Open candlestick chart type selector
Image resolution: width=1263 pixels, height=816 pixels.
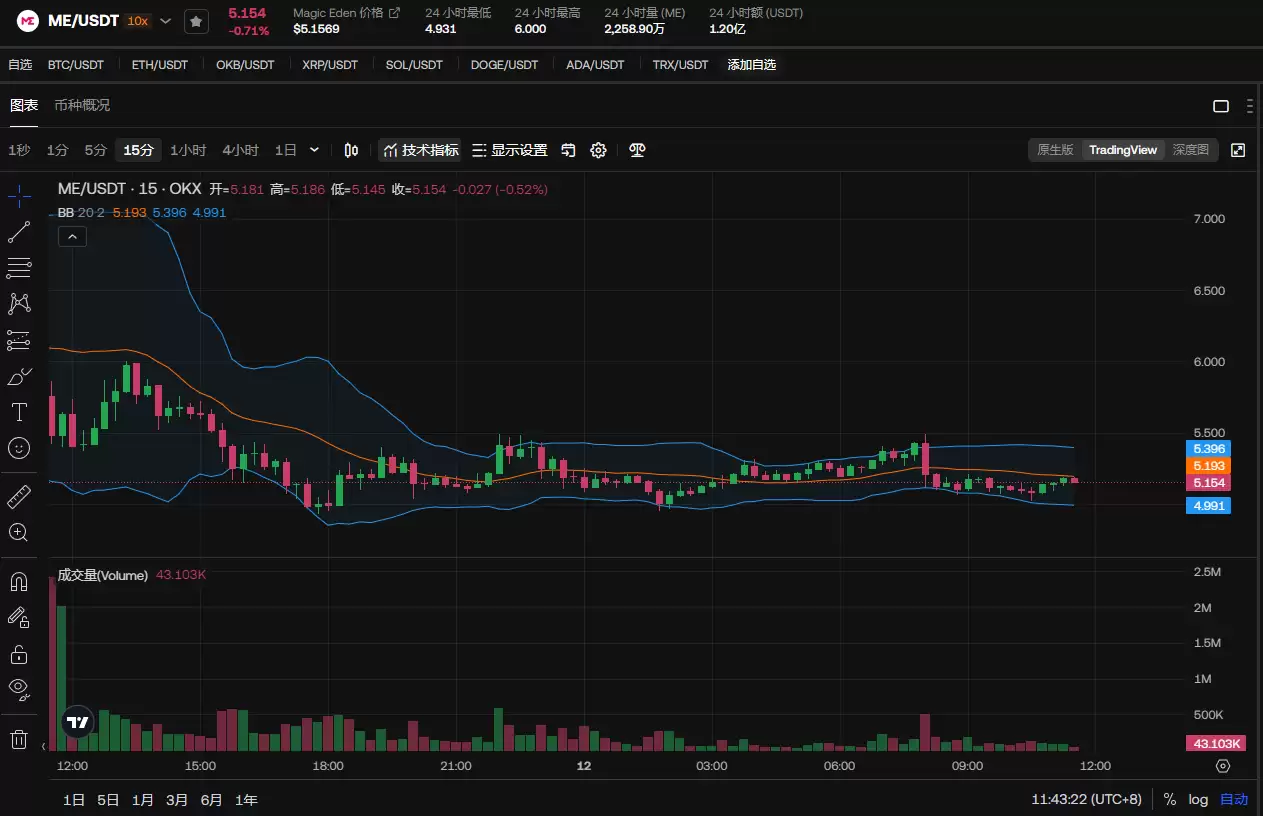coord(351,150)
